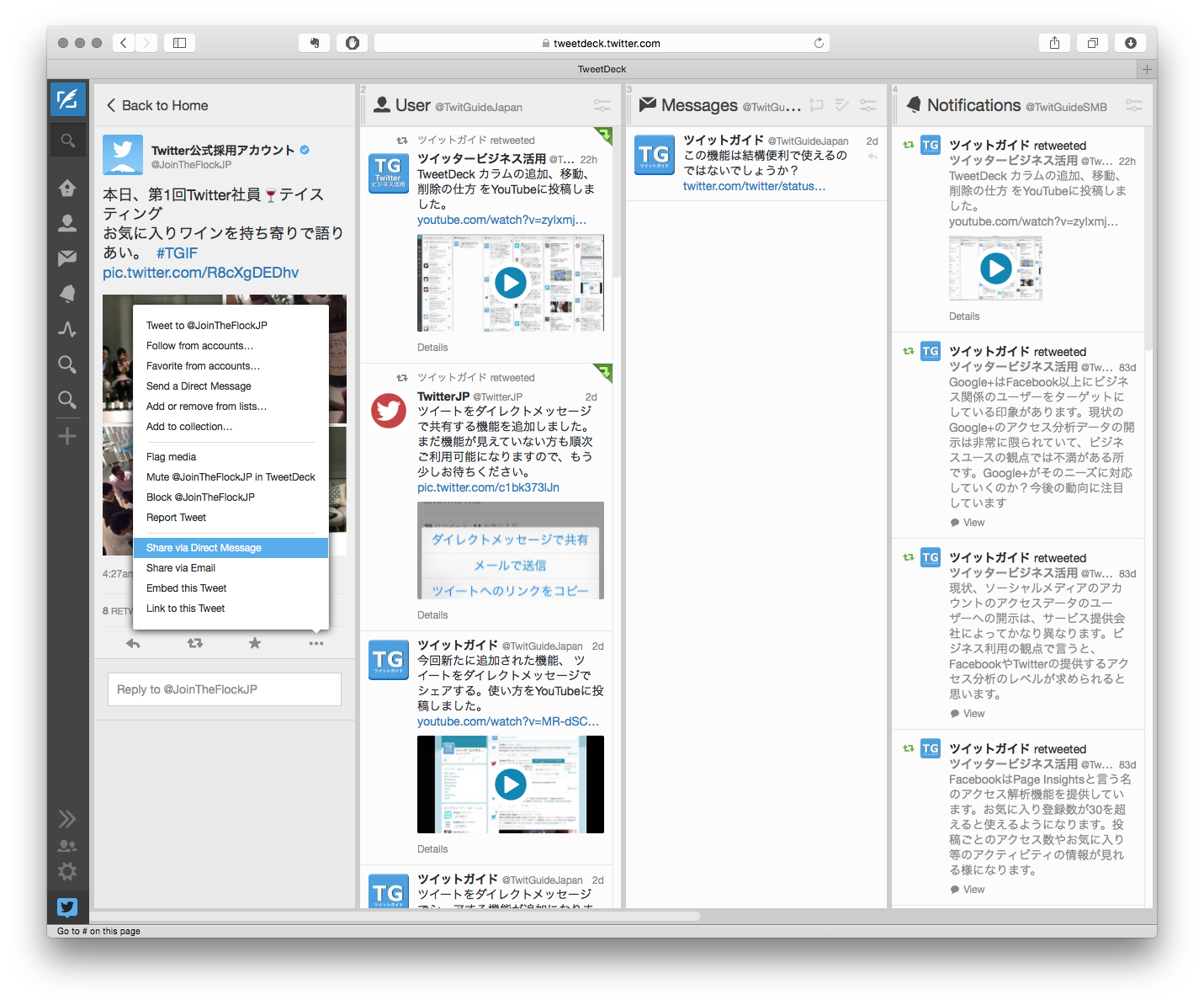Open TweetDeck settings gear
1204x1005 pixels.
(67, 871)
